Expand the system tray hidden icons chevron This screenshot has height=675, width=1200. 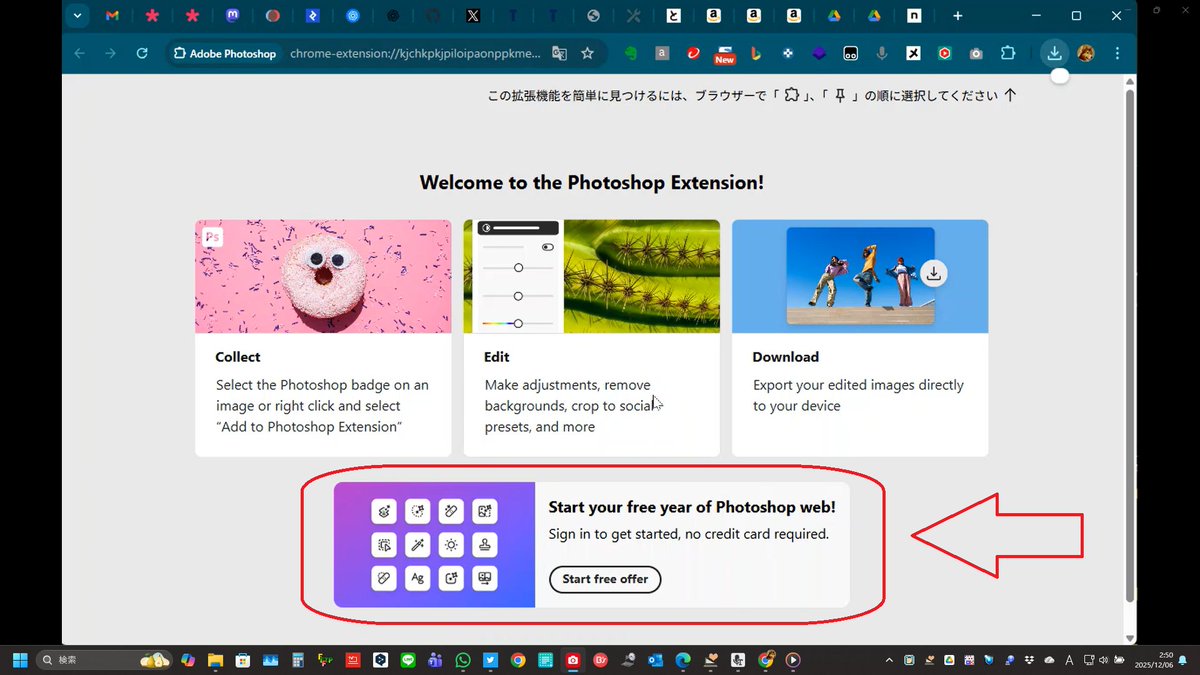coord(888,660)
